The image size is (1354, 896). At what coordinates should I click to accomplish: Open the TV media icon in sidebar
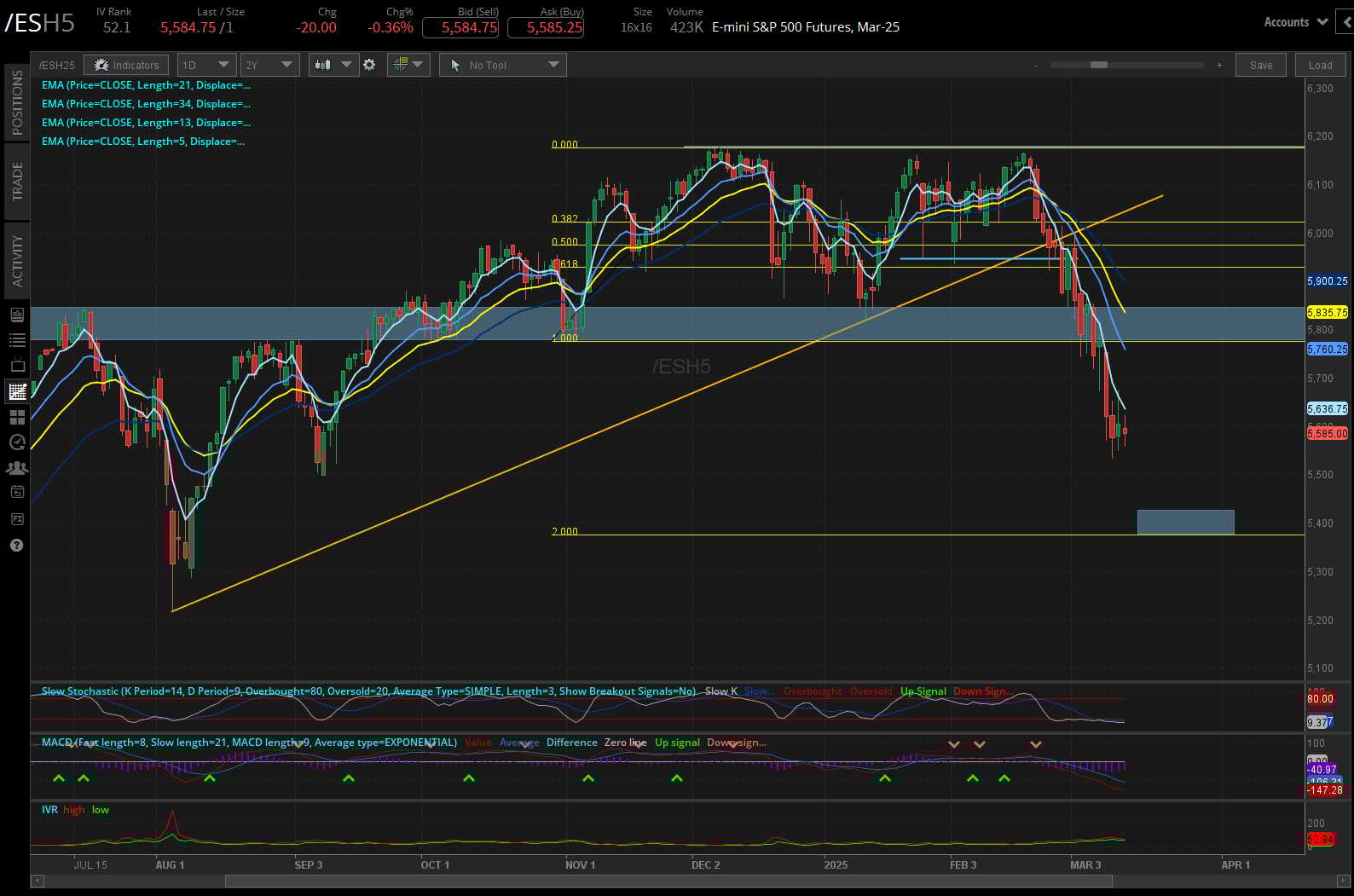coord(17,366)
